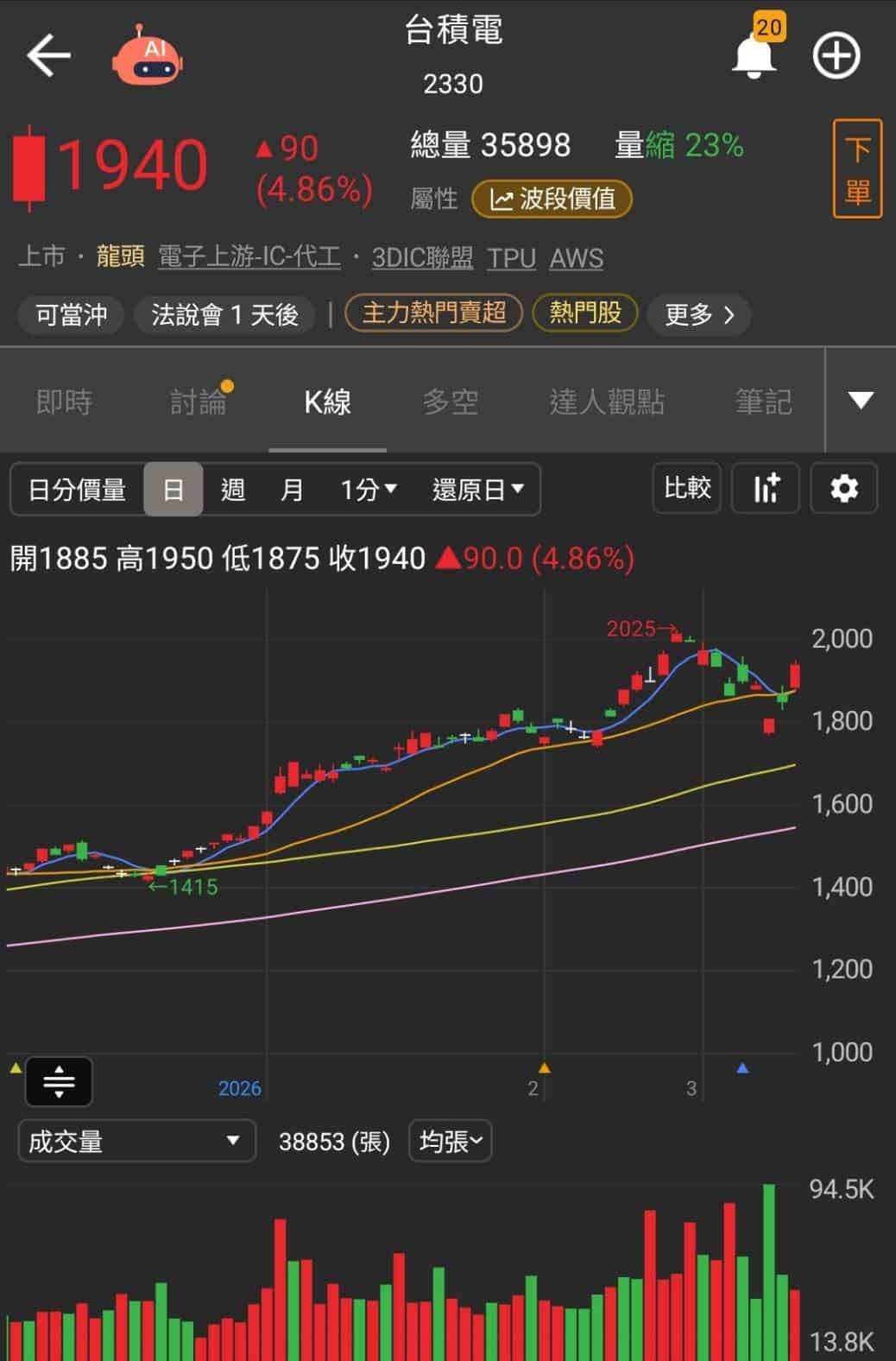Tap the 2026 date axis label
896x1361 pixels.
(x=239, y=1088)
